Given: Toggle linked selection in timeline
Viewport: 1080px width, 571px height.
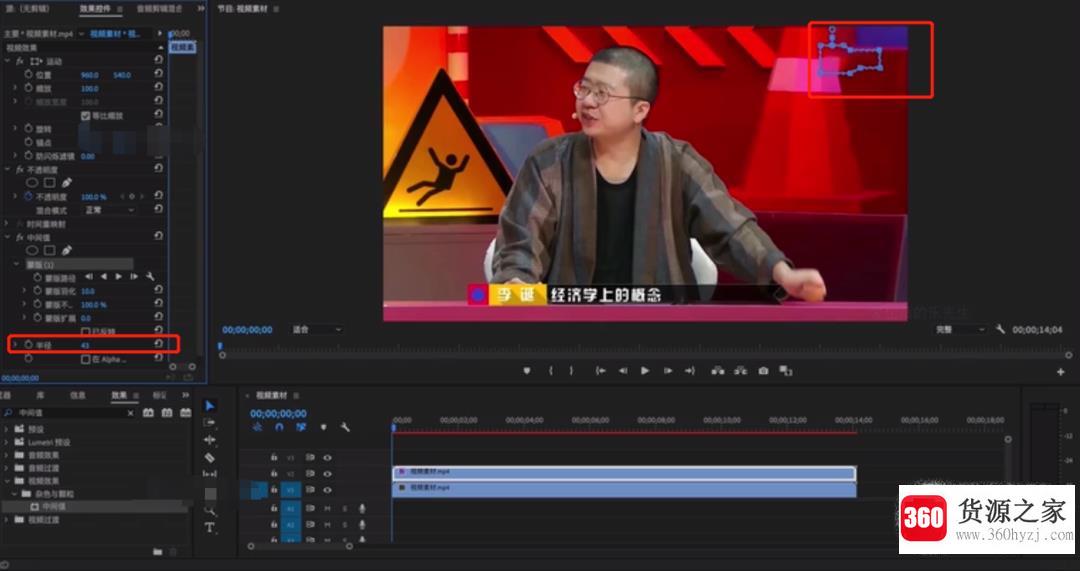Looking at the screenshot, I should (x=301, y=427).
